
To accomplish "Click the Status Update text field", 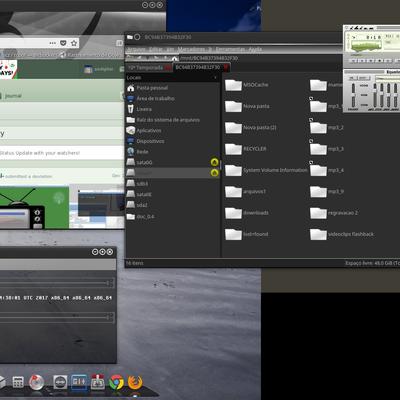I will (62, 153).
